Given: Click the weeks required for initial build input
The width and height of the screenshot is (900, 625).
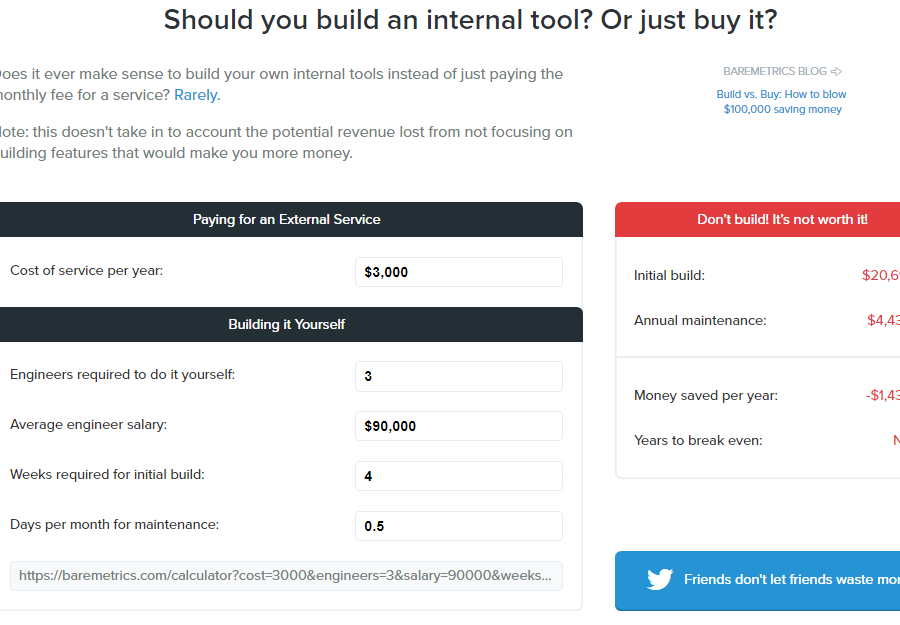Looking at the screenshot, I should (x=458, y=476).
